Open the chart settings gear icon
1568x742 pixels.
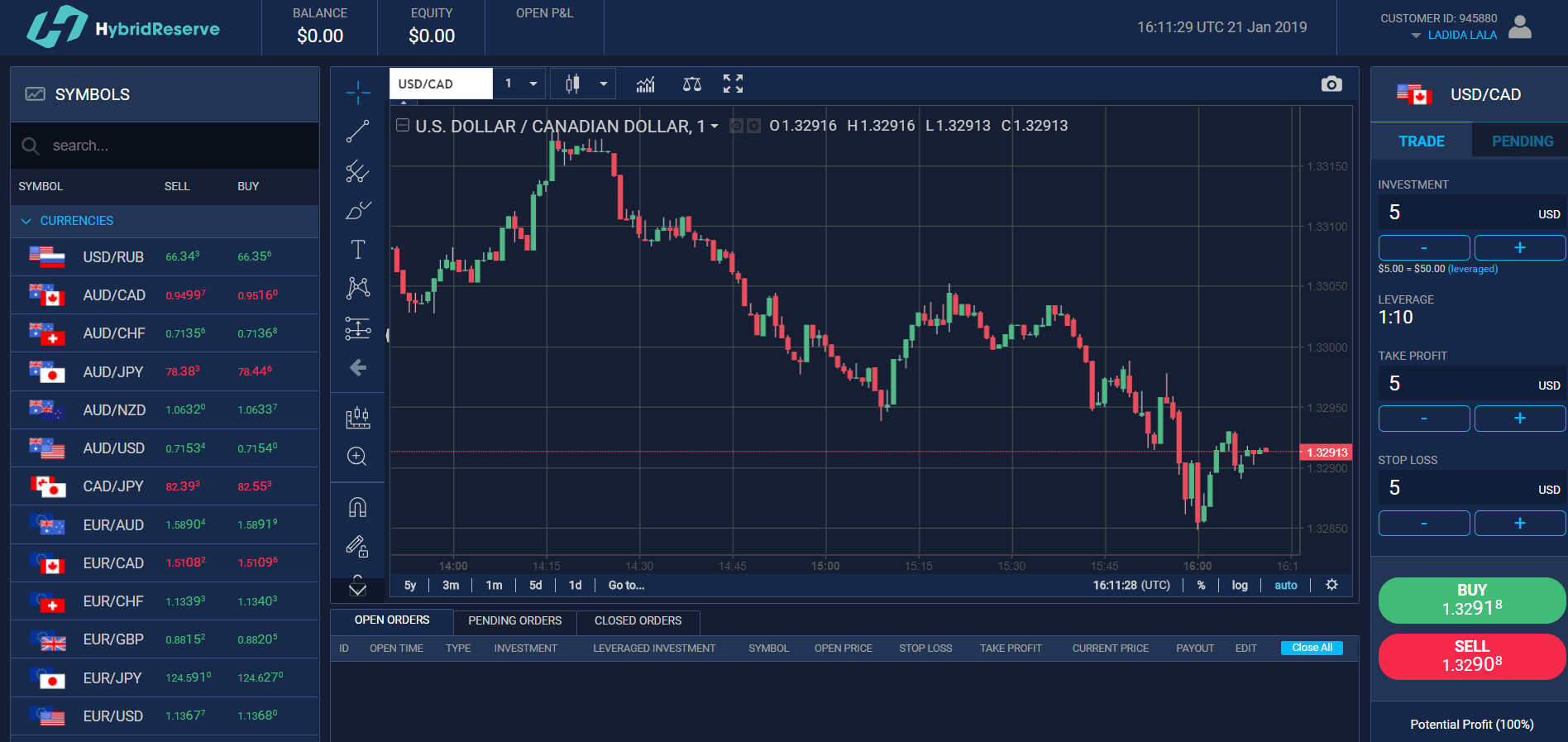click(x=1331, y=585)
